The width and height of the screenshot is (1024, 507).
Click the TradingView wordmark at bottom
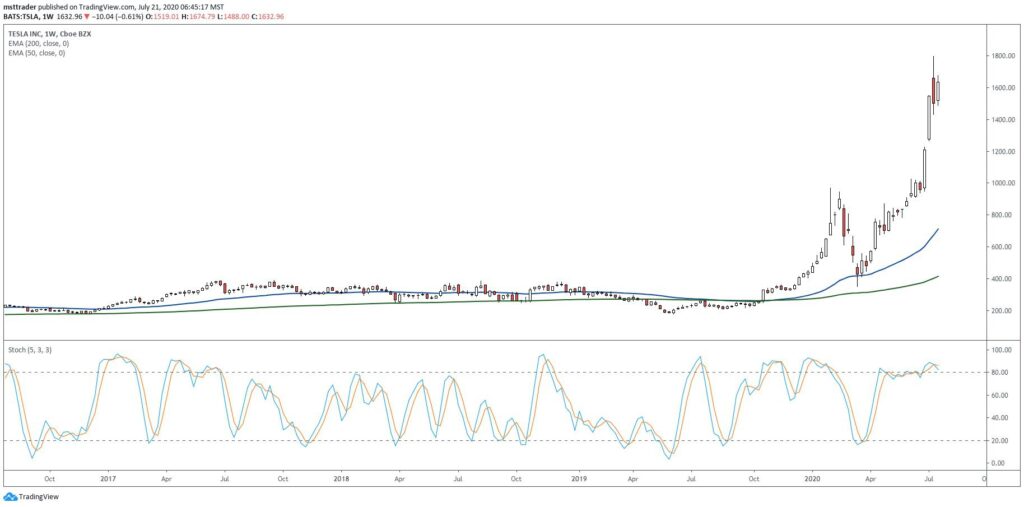[39, 497]
